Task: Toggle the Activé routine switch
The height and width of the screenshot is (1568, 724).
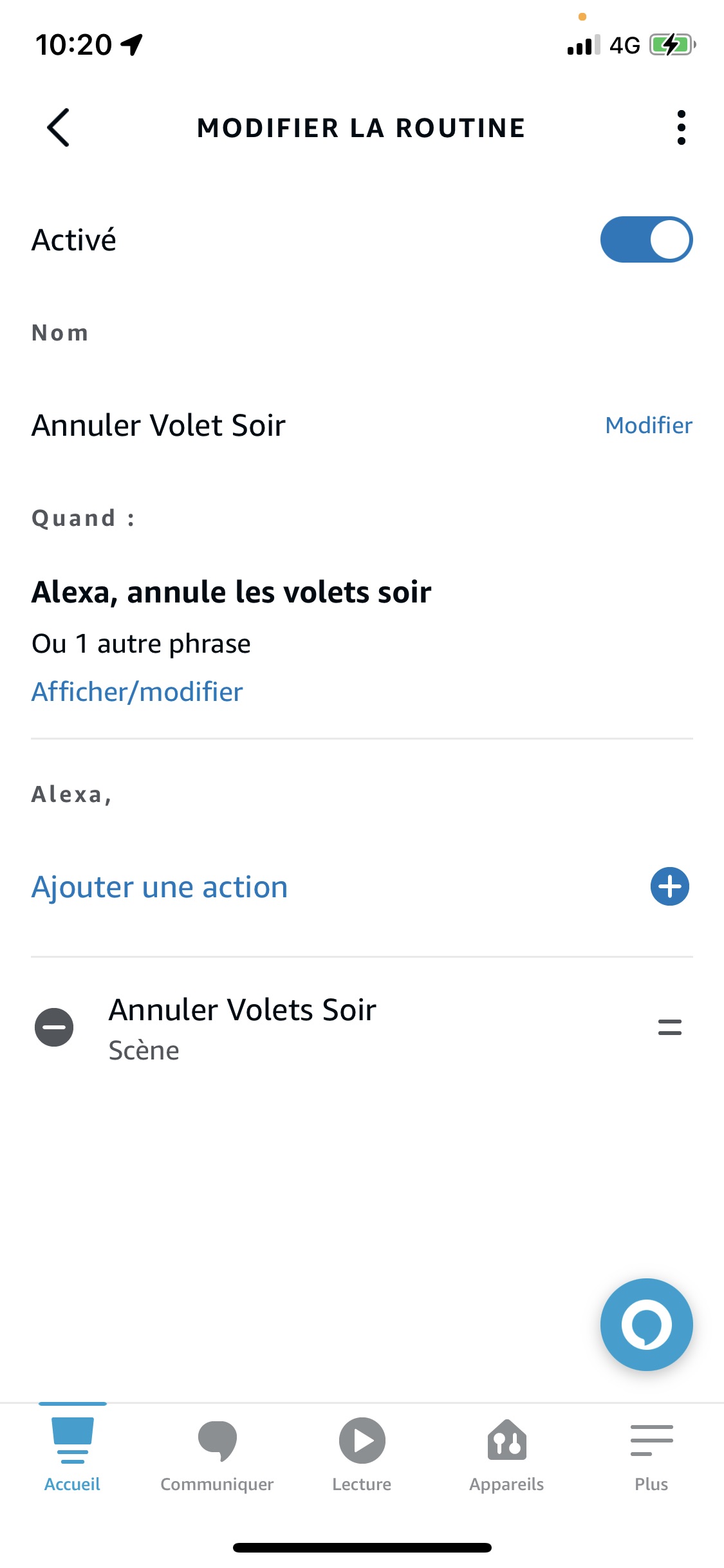Action: coord(646,239)
